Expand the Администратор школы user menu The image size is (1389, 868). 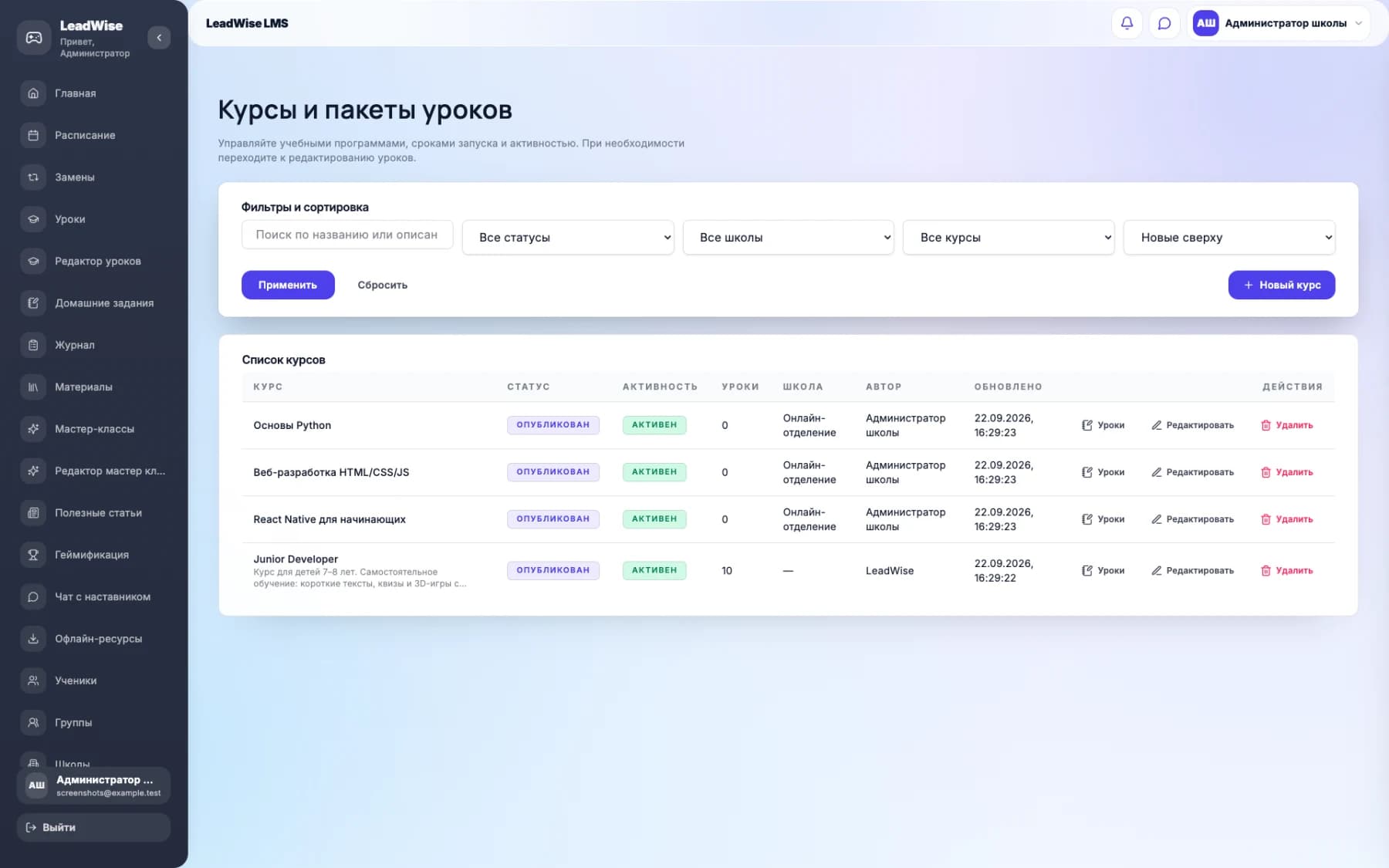1279,23
